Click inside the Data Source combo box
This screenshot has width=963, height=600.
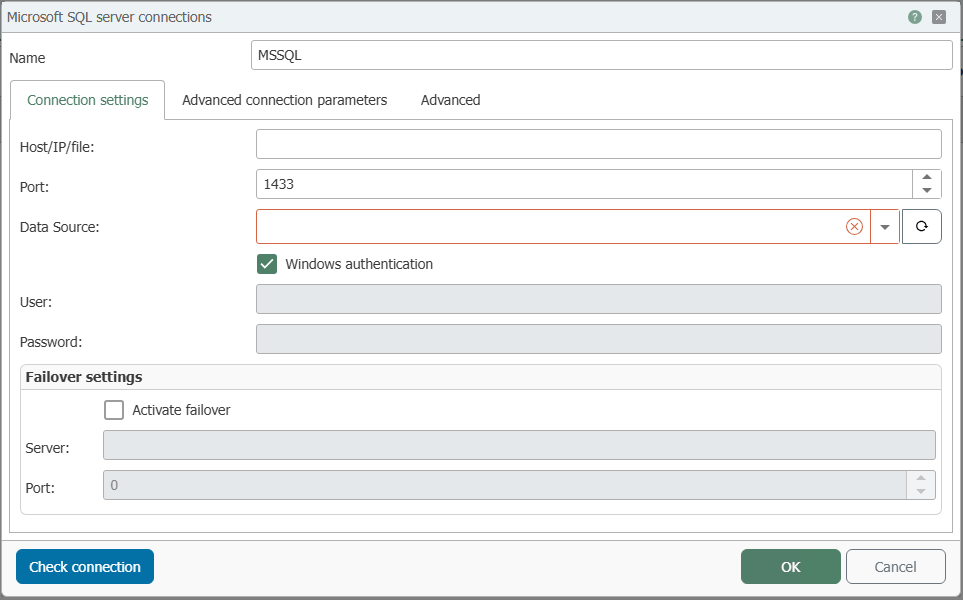[x=550, y=227]
